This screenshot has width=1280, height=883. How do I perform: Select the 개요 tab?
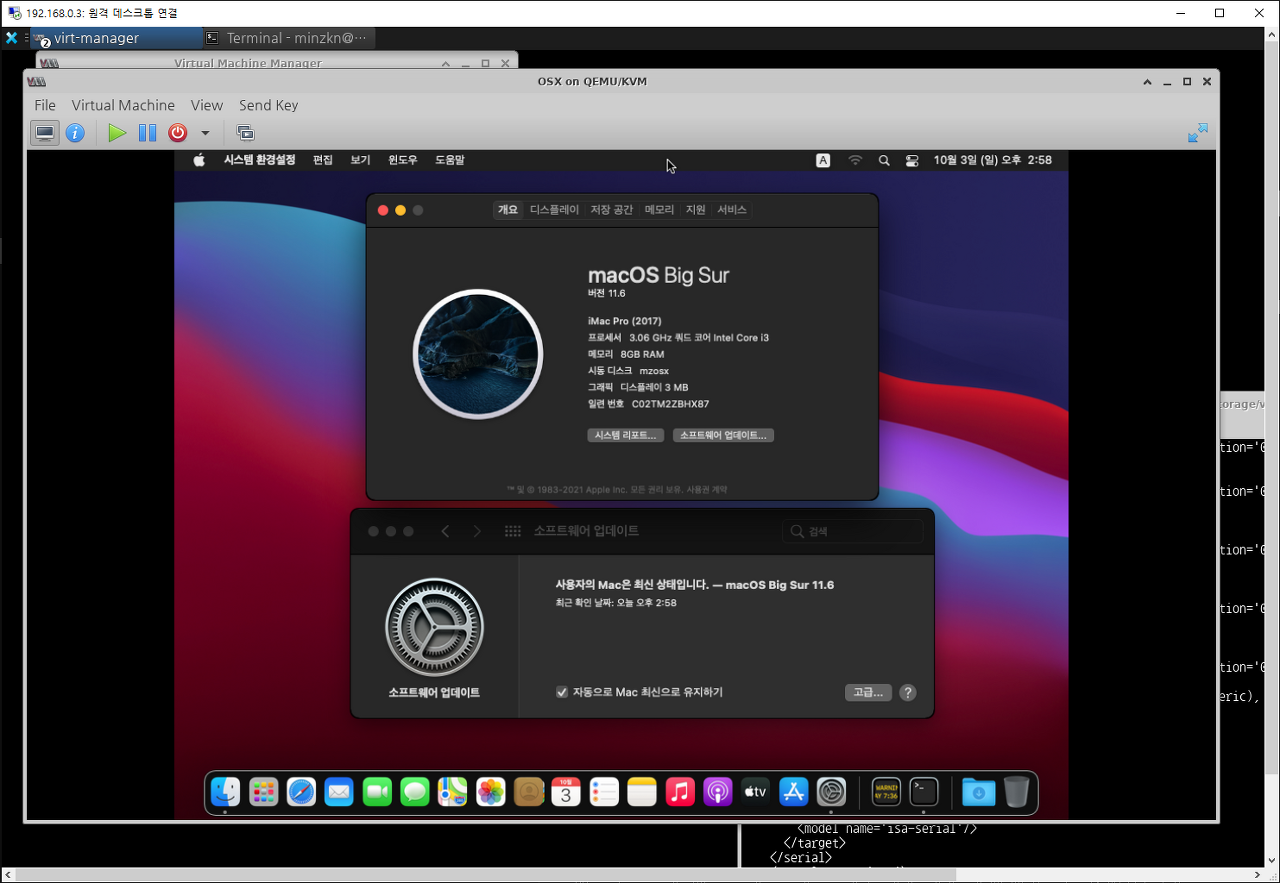click(x=508, y=210)
